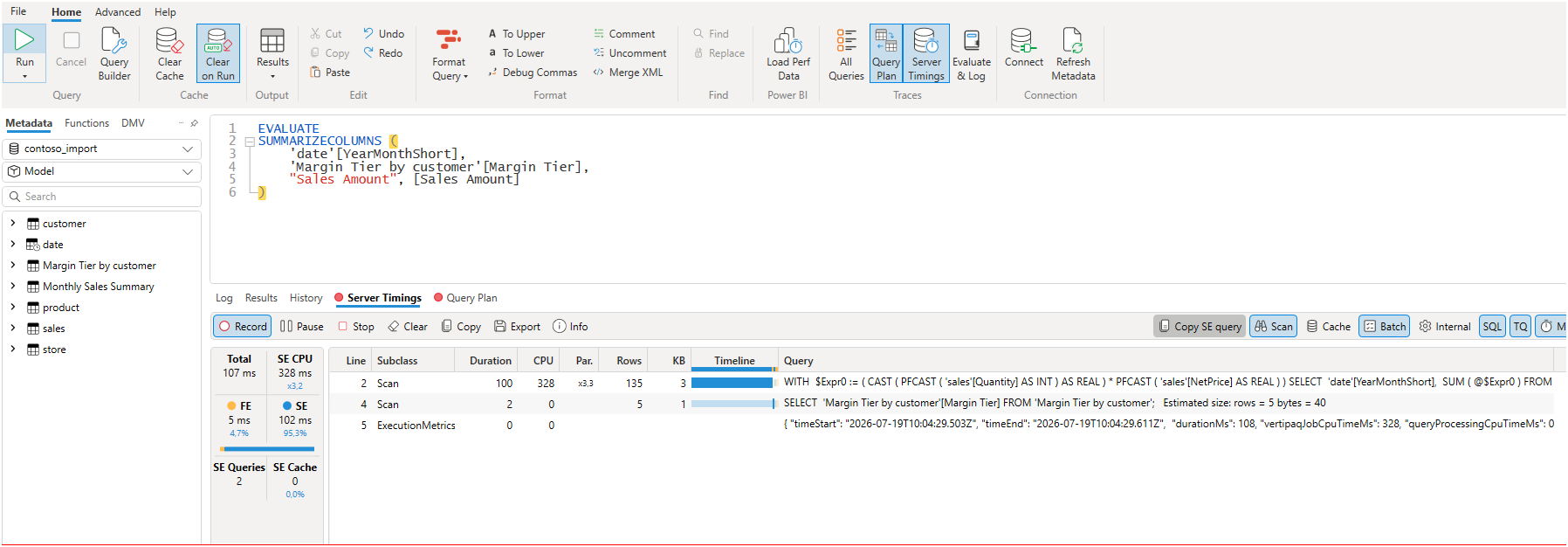Image resolution: width=1568 pixels, height=547 pixels.
Task: Expand the date table
Action: [x=13, y=245]
